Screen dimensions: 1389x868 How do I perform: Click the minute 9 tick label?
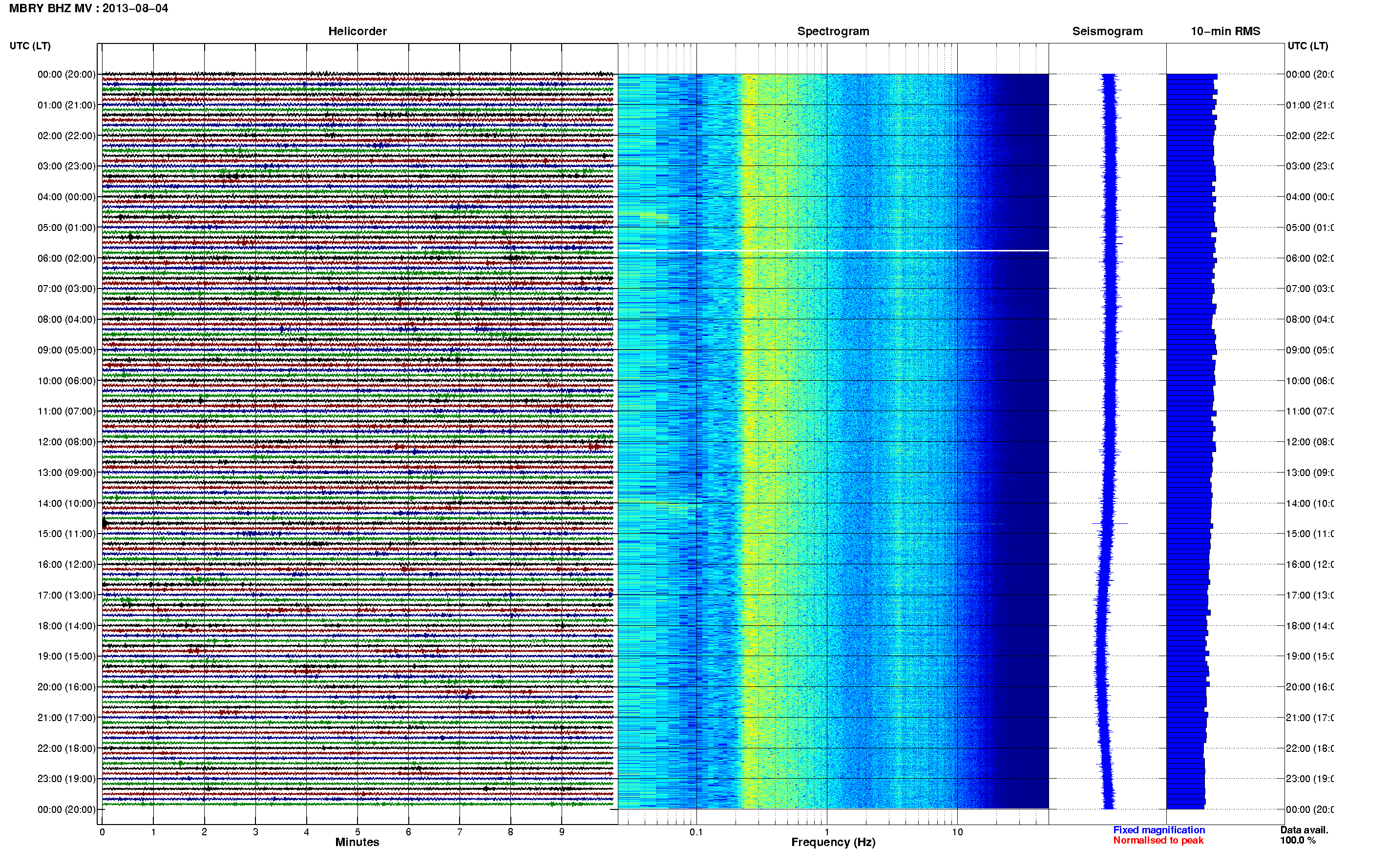click(x=562, y=832)
